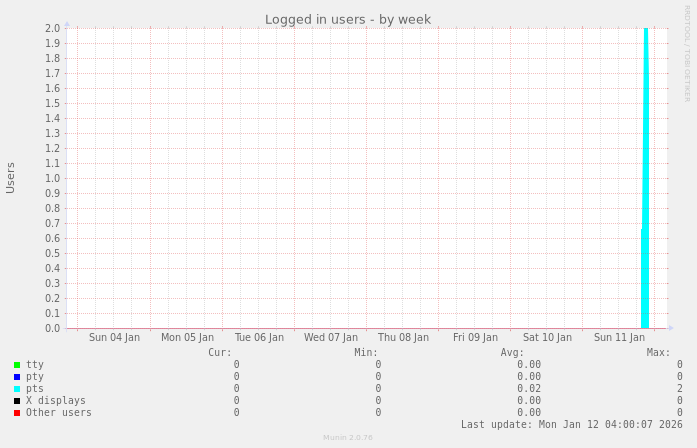Select the 'Other users' legend label

point(59,412)
